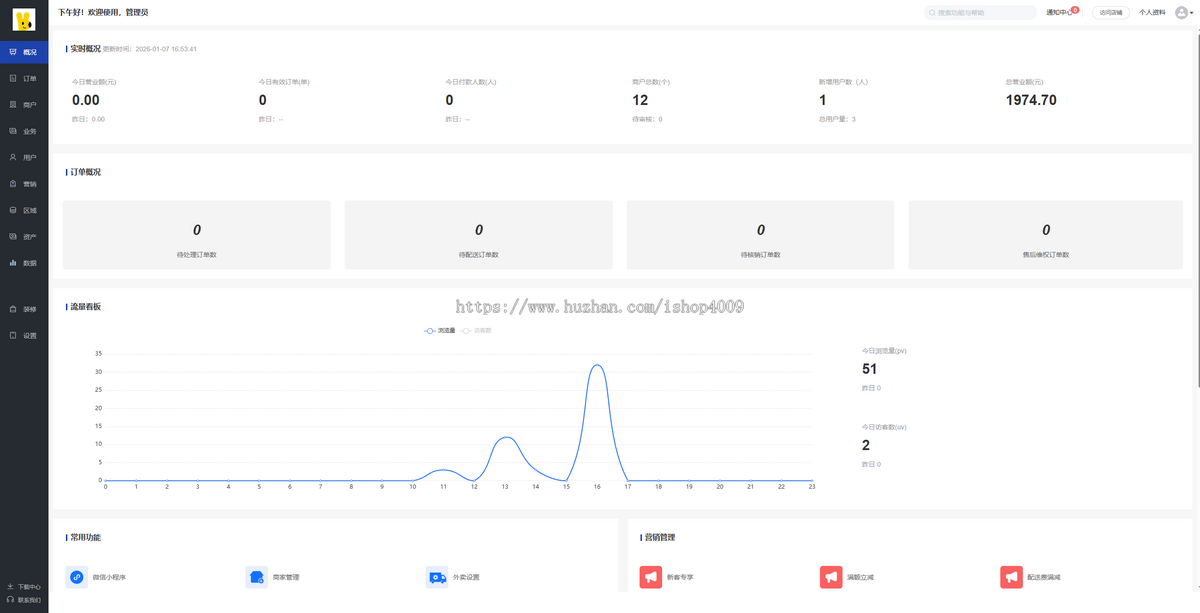Click the 区域 region sidebar icon
1200x613 pixels.
(13, 210)
